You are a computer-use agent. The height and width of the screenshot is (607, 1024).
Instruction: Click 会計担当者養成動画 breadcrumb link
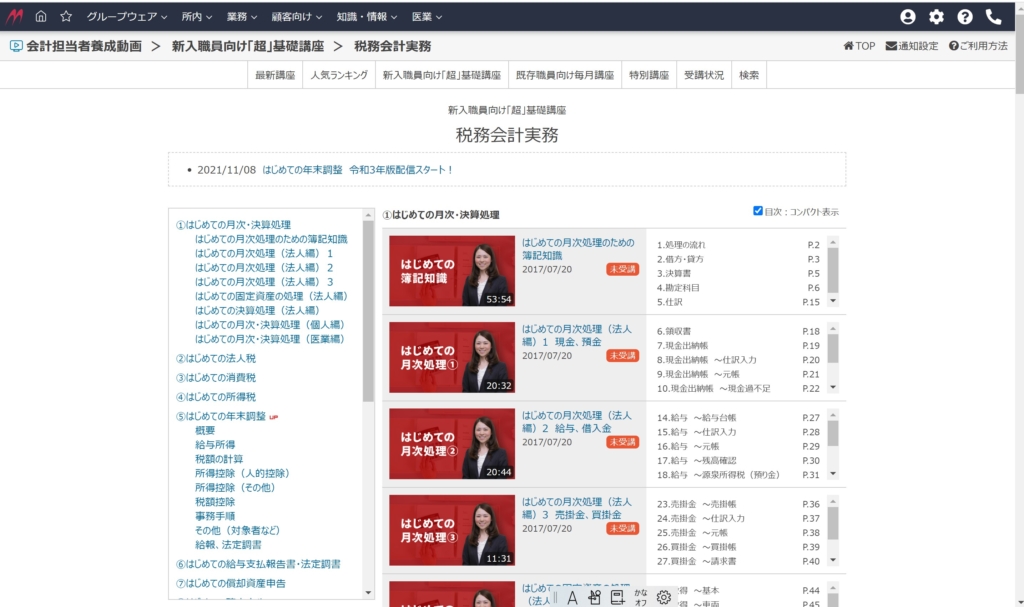[x=84, y=46]
